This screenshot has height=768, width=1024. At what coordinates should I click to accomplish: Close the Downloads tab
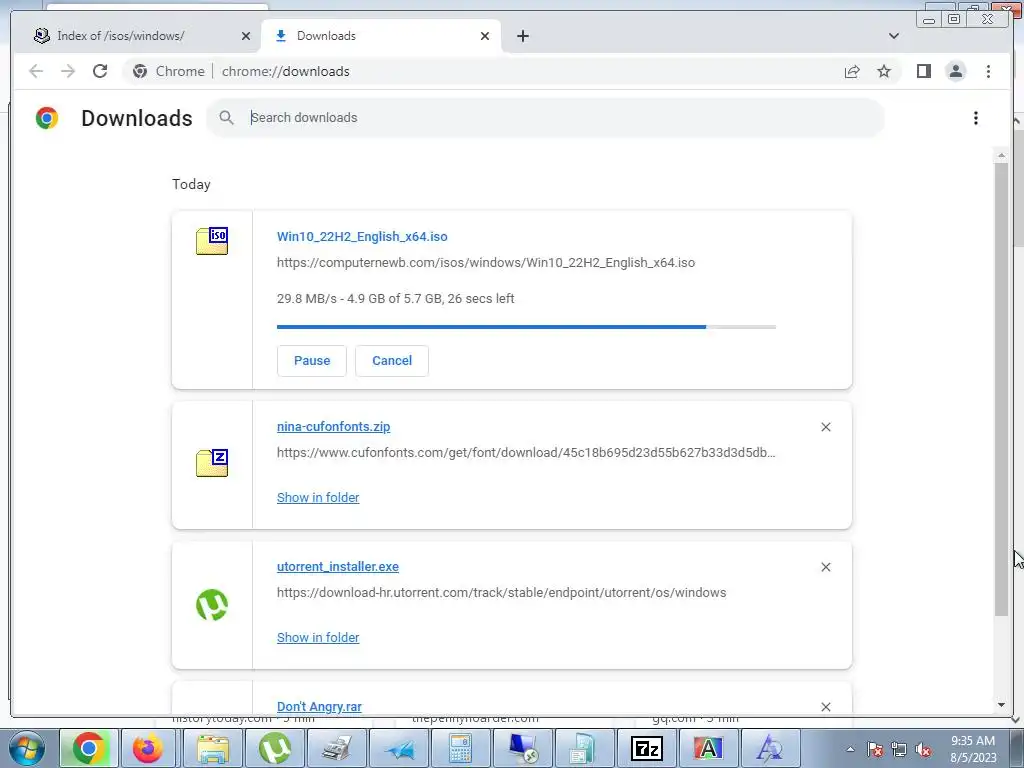[x=485, y=36]
